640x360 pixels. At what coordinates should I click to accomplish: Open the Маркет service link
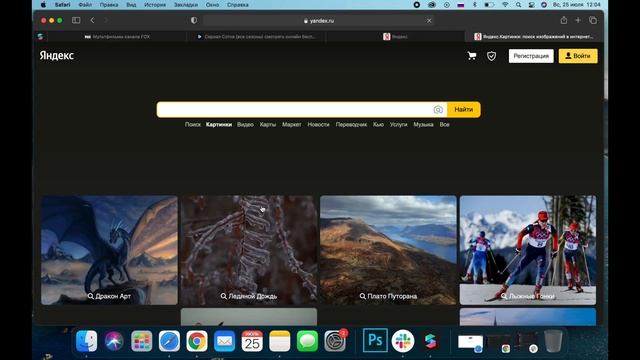pyautogui.click(x=291, y=124)
